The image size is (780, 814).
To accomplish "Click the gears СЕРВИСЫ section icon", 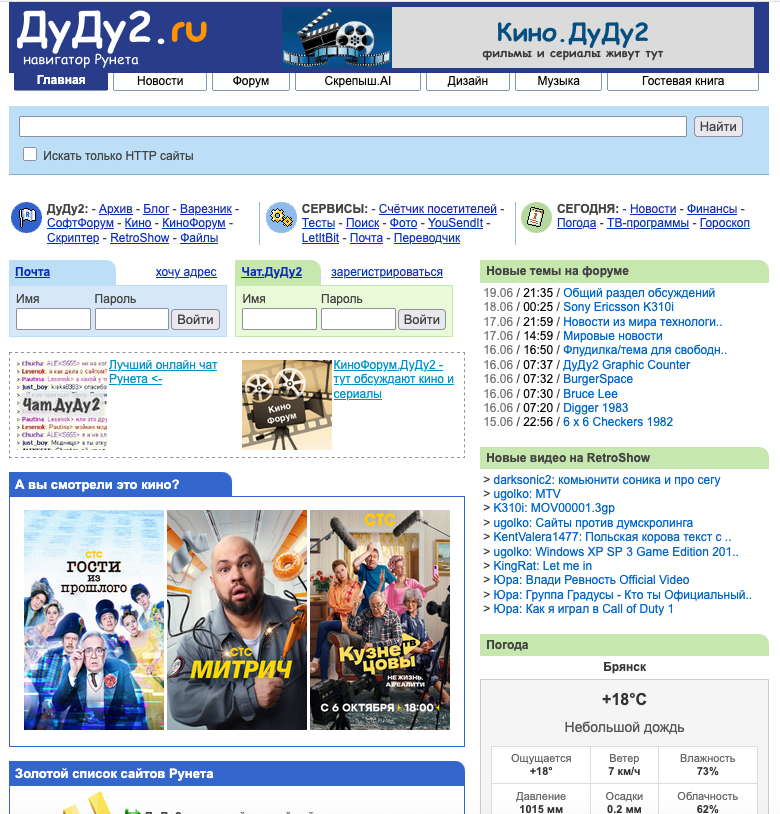I will [x=281, y=217].
